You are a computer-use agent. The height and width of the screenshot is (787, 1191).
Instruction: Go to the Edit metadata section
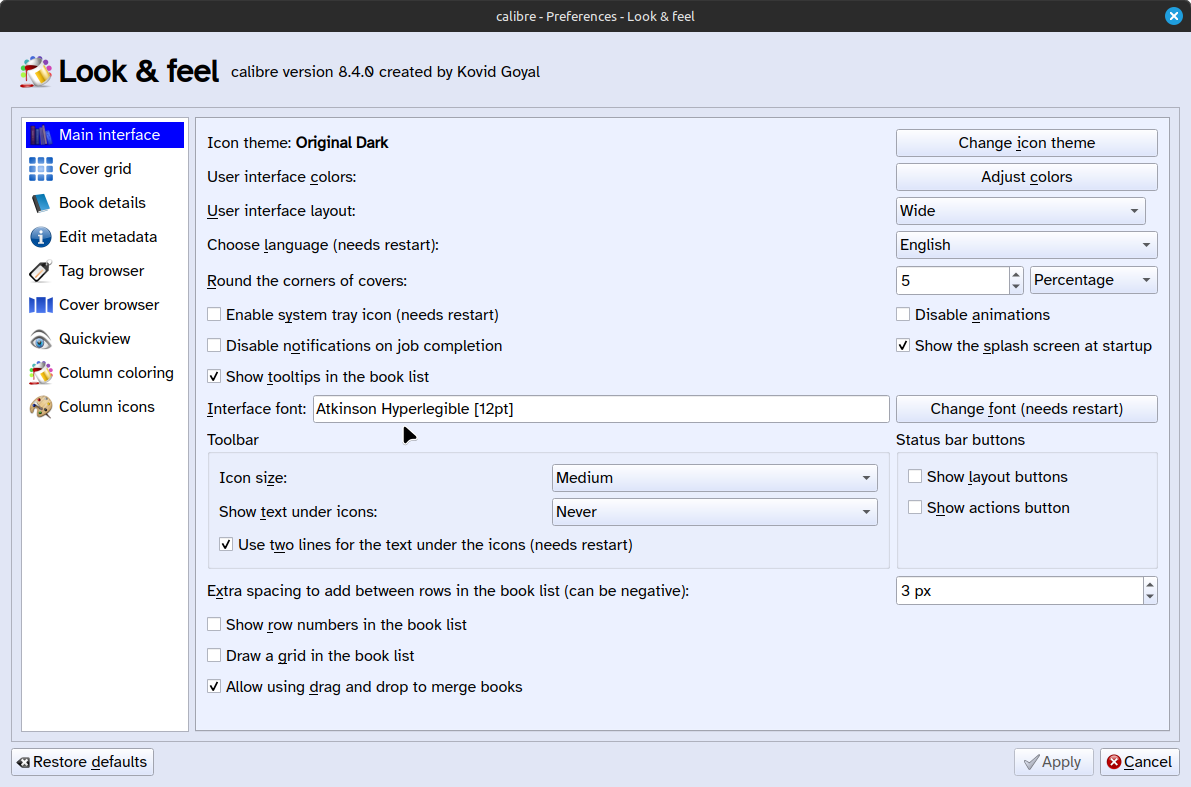pos(105,237)
